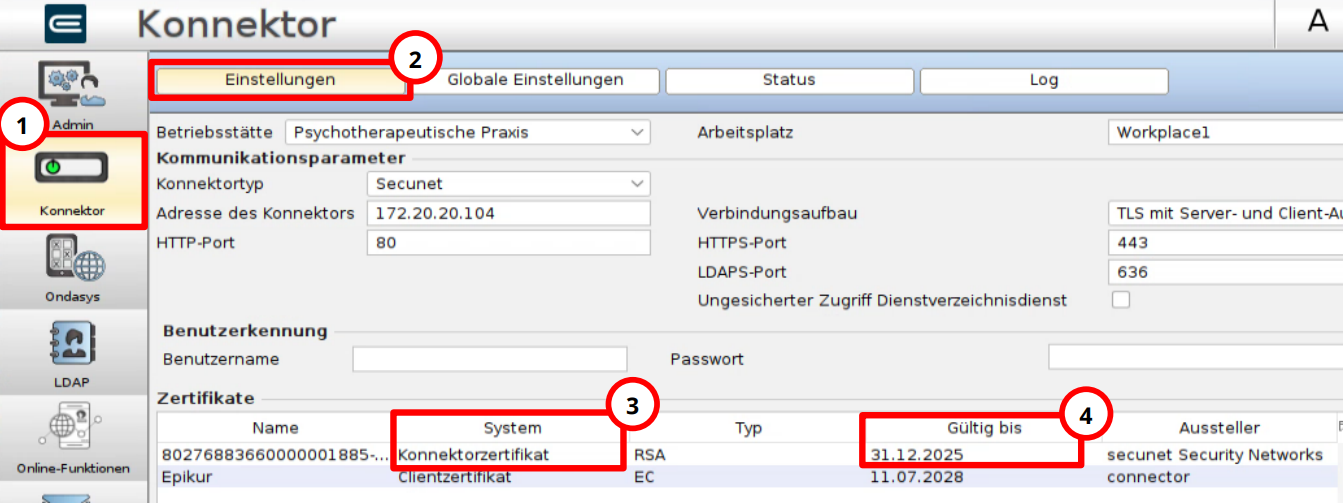Select the certificate named 80276883660000001885
Screen dimensions: 1344x504
pyautogui.click(x=276, y=455)
